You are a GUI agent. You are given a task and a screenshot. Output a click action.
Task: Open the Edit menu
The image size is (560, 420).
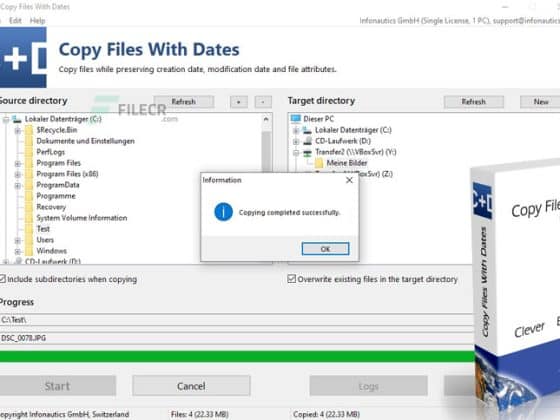[x=15, y=20]
